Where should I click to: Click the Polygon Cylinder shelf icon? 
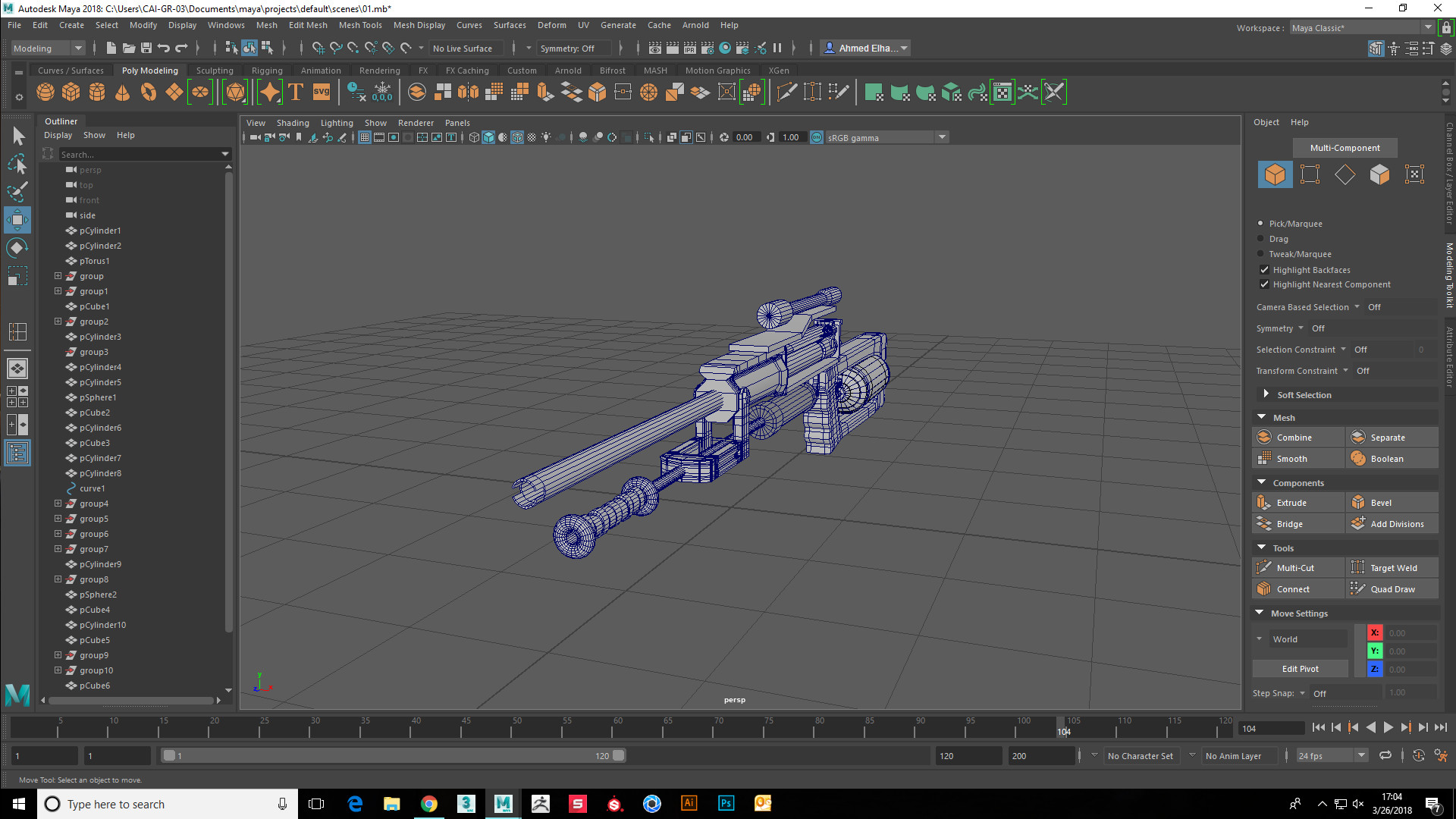tap(97, 93)
